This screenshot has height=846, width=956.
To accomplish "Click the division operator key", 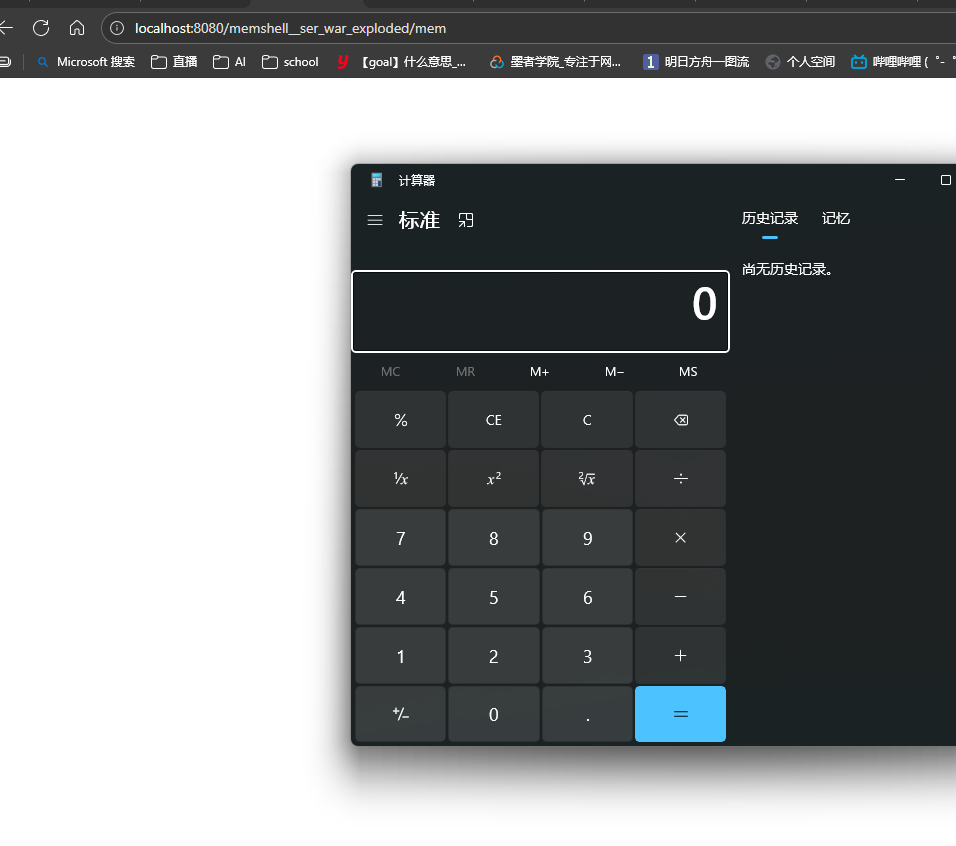I will [680, 479].
